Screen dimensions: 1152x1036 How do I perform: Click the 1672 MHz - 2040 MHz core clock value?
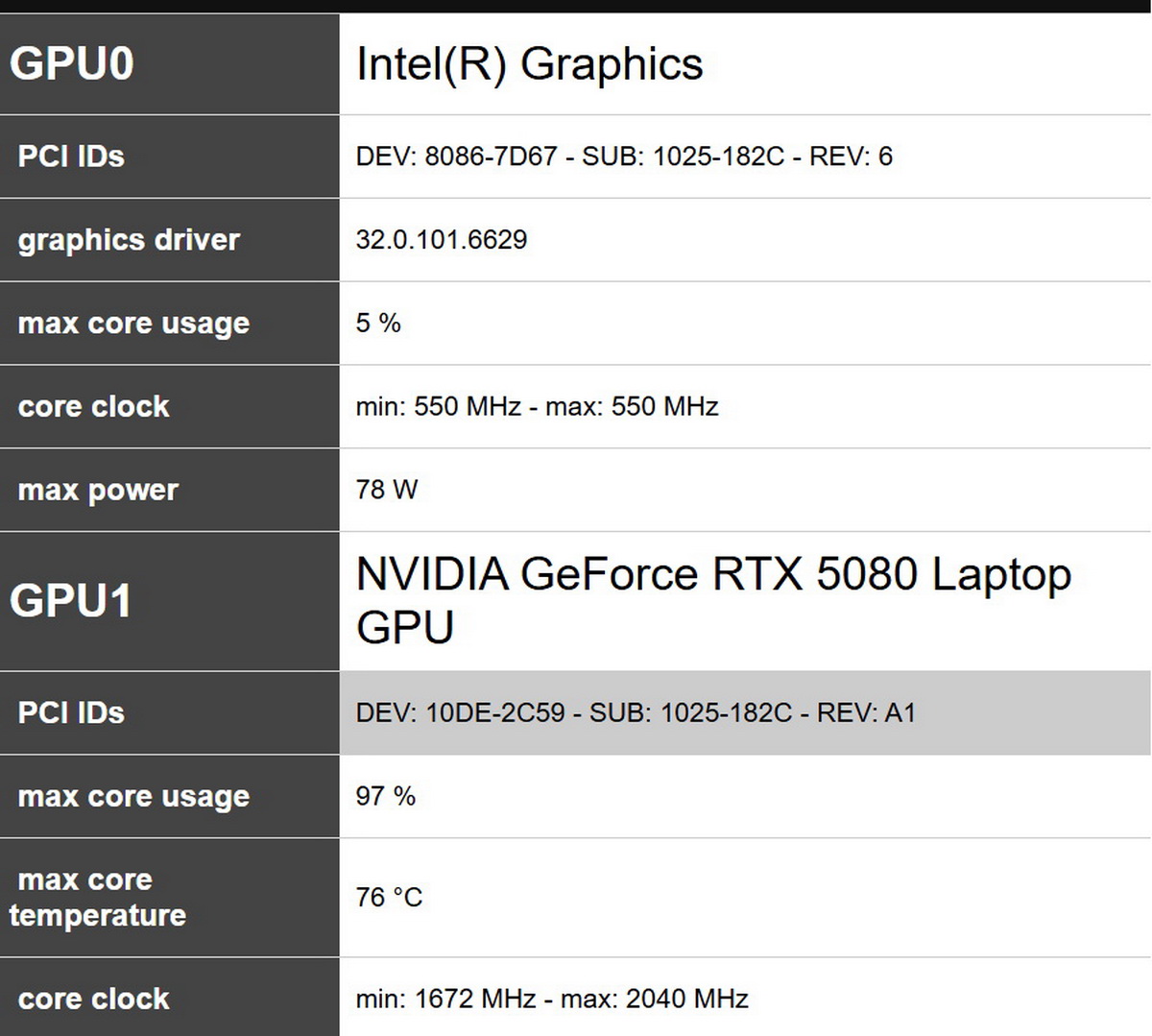pyautogui.click(x=552, y=1000)
